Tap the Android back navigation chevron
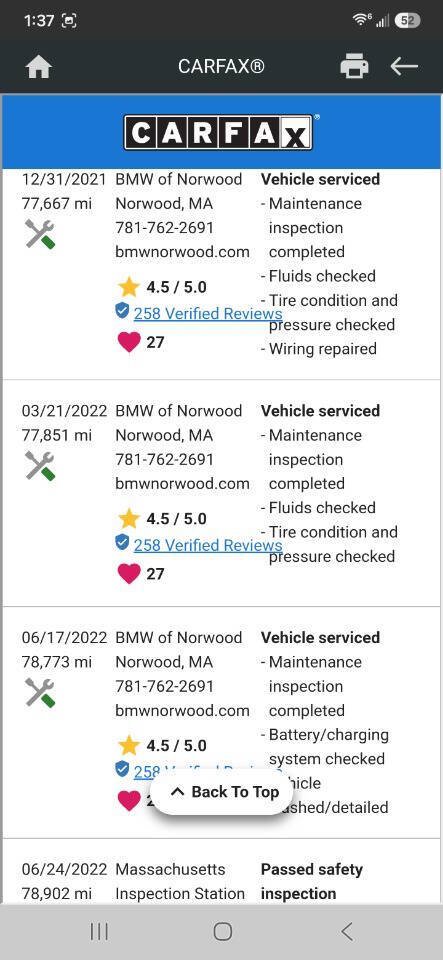 [x=347, y=932]
